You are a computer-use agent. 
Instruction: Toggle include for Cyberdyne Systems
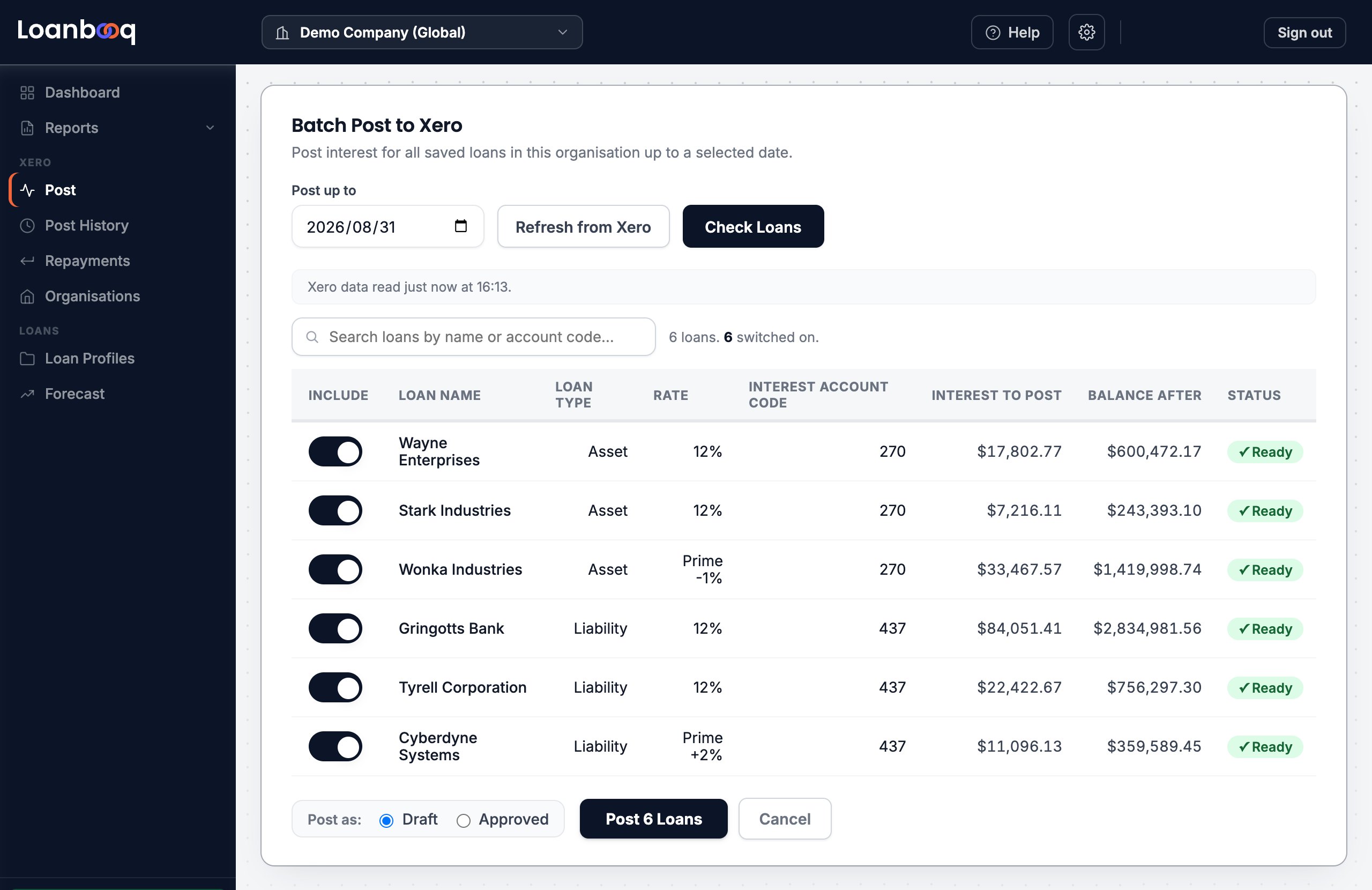tap(335, 746)
